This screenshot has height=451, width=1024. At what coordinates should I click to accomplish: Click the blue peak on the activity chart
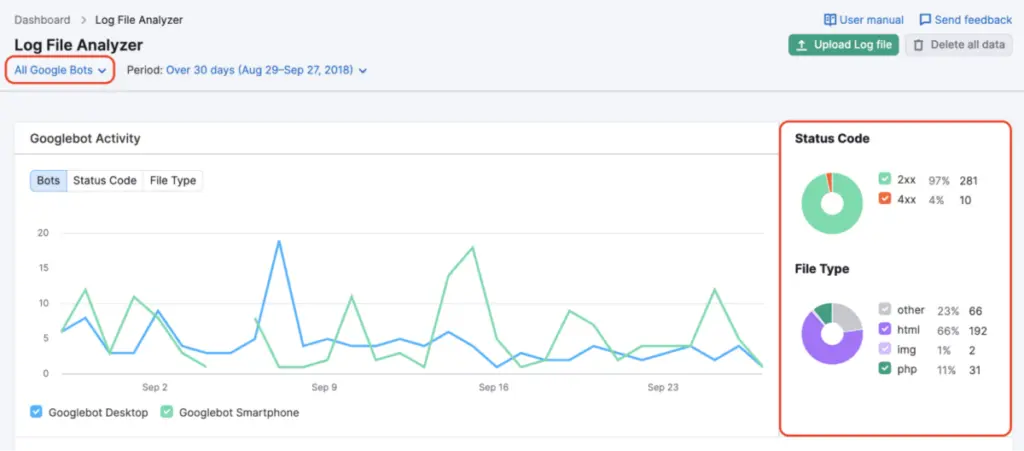pos(279,241)
